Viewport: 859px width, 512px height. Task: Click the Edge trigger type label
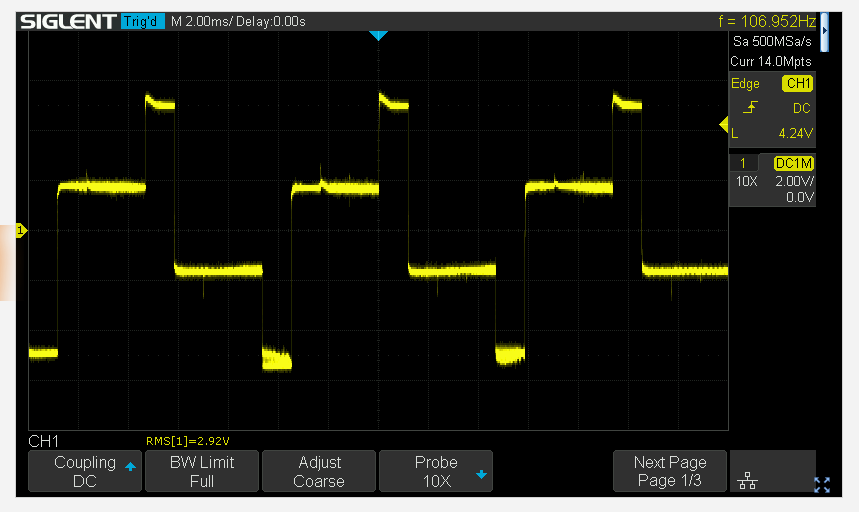click(746, 84)
